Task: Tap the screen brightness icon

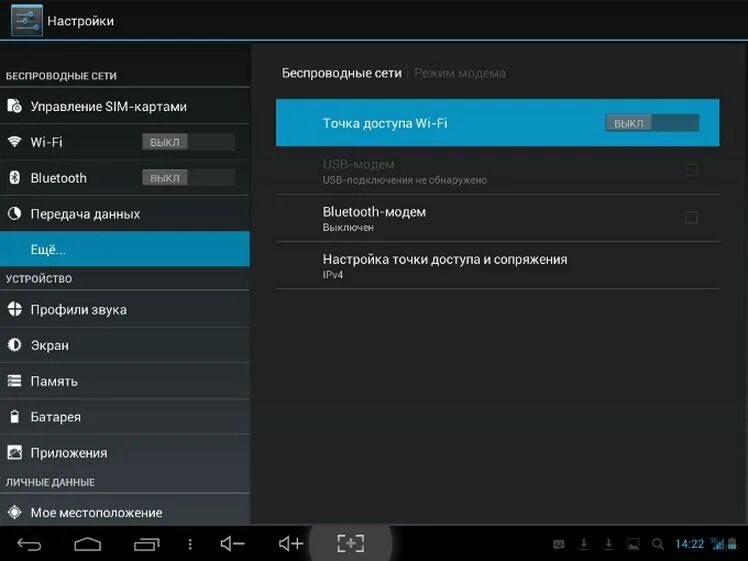Action: (14, 344)
